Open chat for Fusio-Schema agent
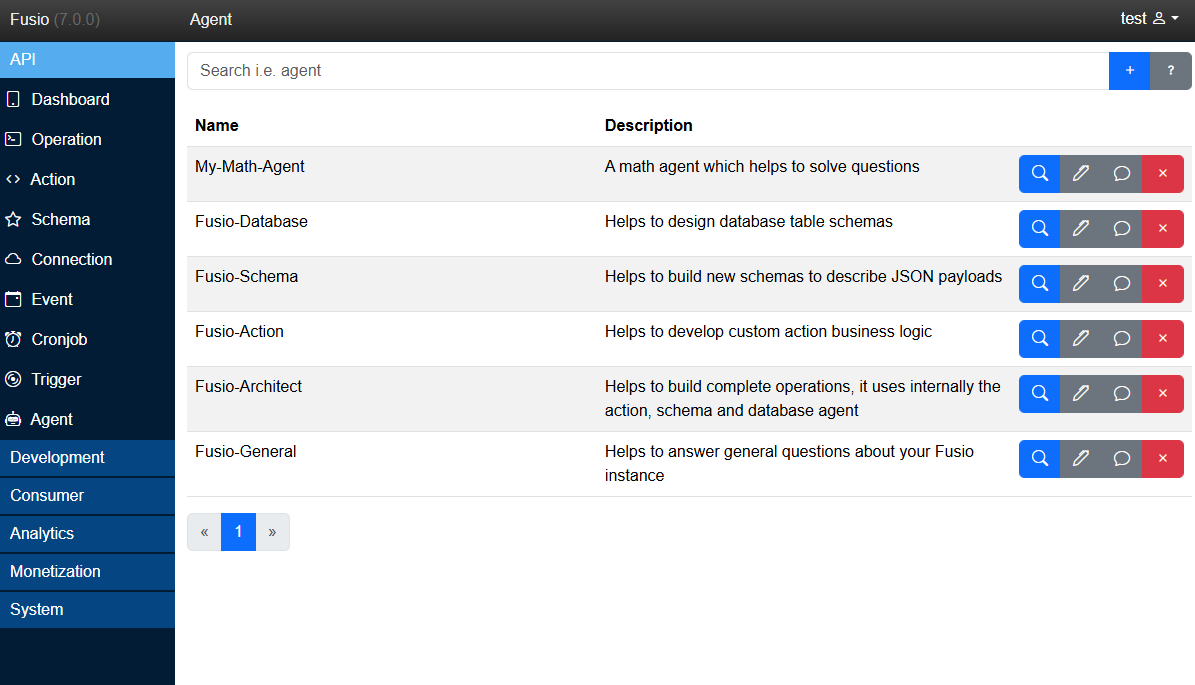1195x685 pixels. coord(1121,283)
